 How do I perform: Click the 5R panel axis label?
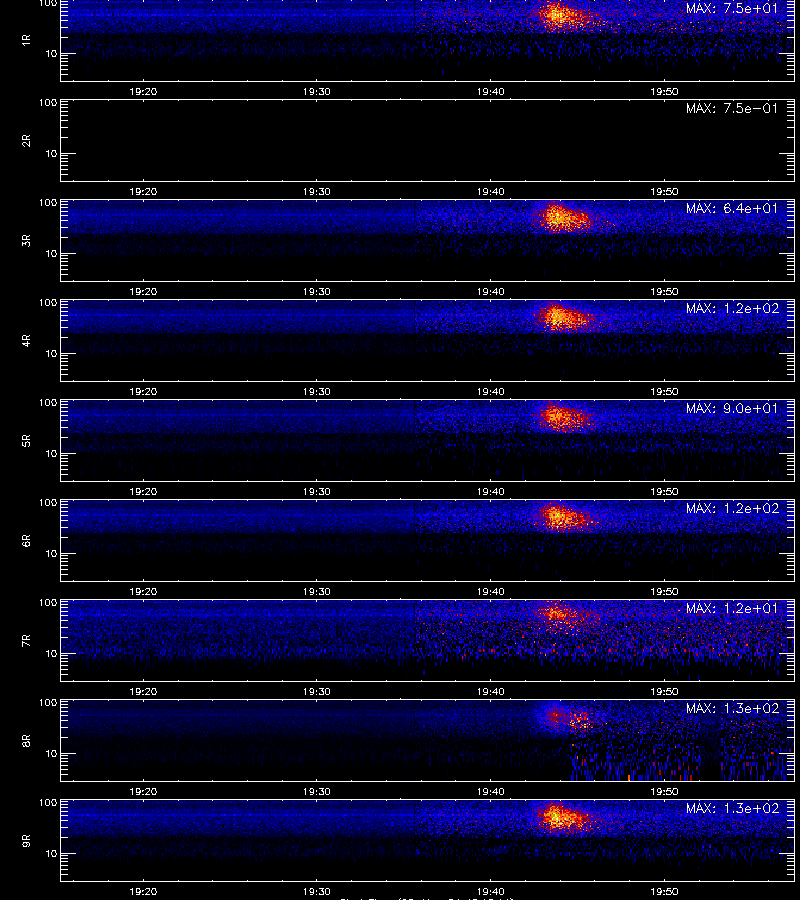click(26, 441)
